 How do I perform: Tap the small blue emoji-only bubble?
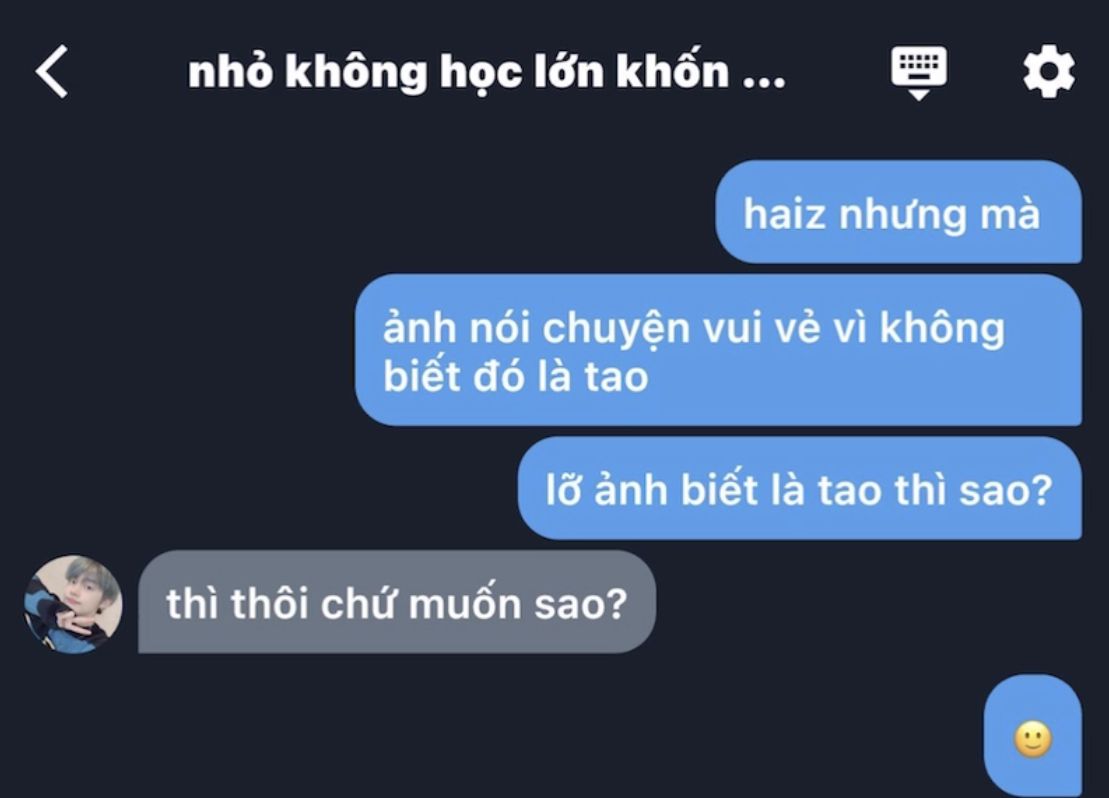tap(1033, 736)
